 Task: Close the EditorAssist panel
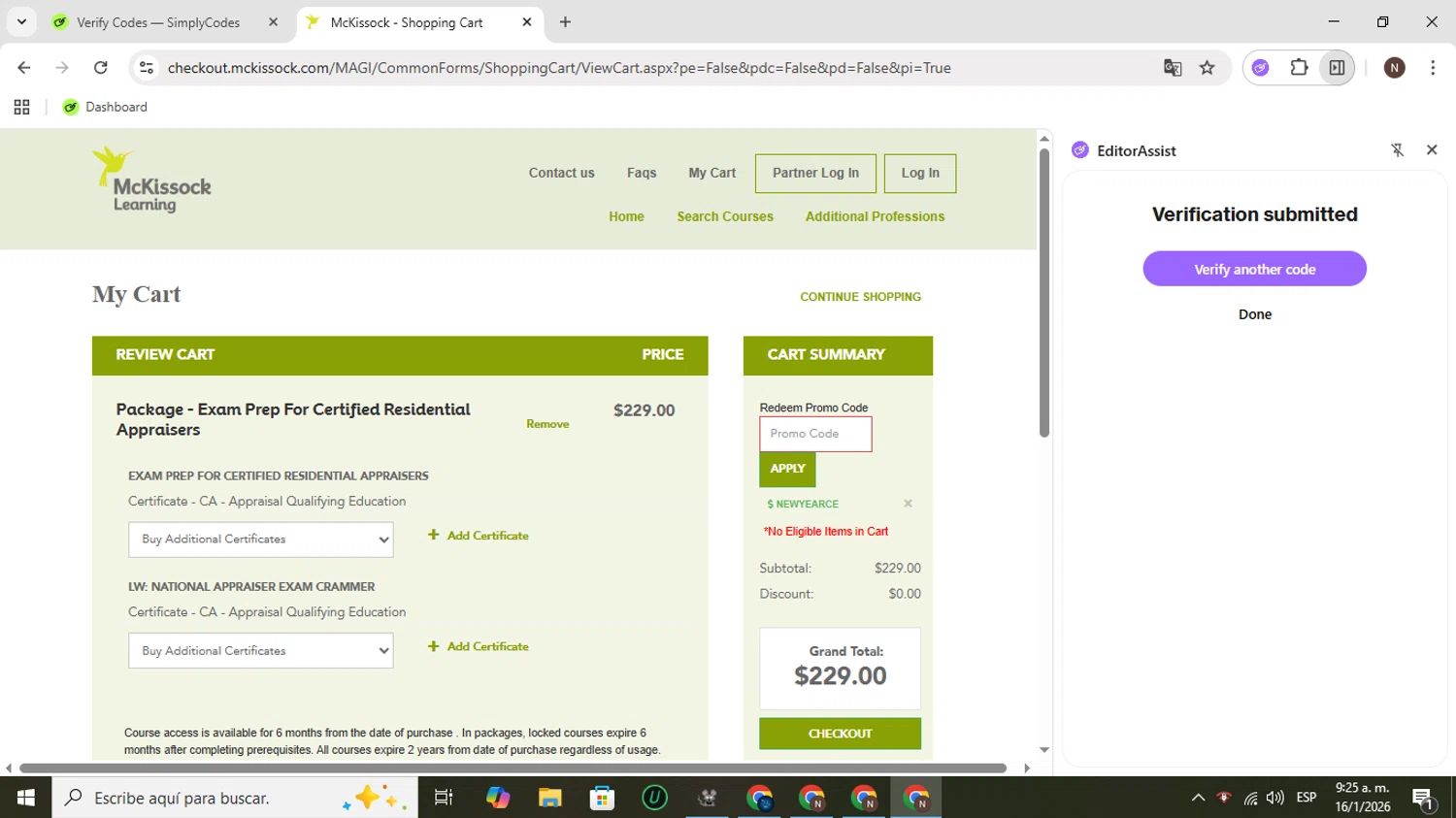tap(1432, 149)
